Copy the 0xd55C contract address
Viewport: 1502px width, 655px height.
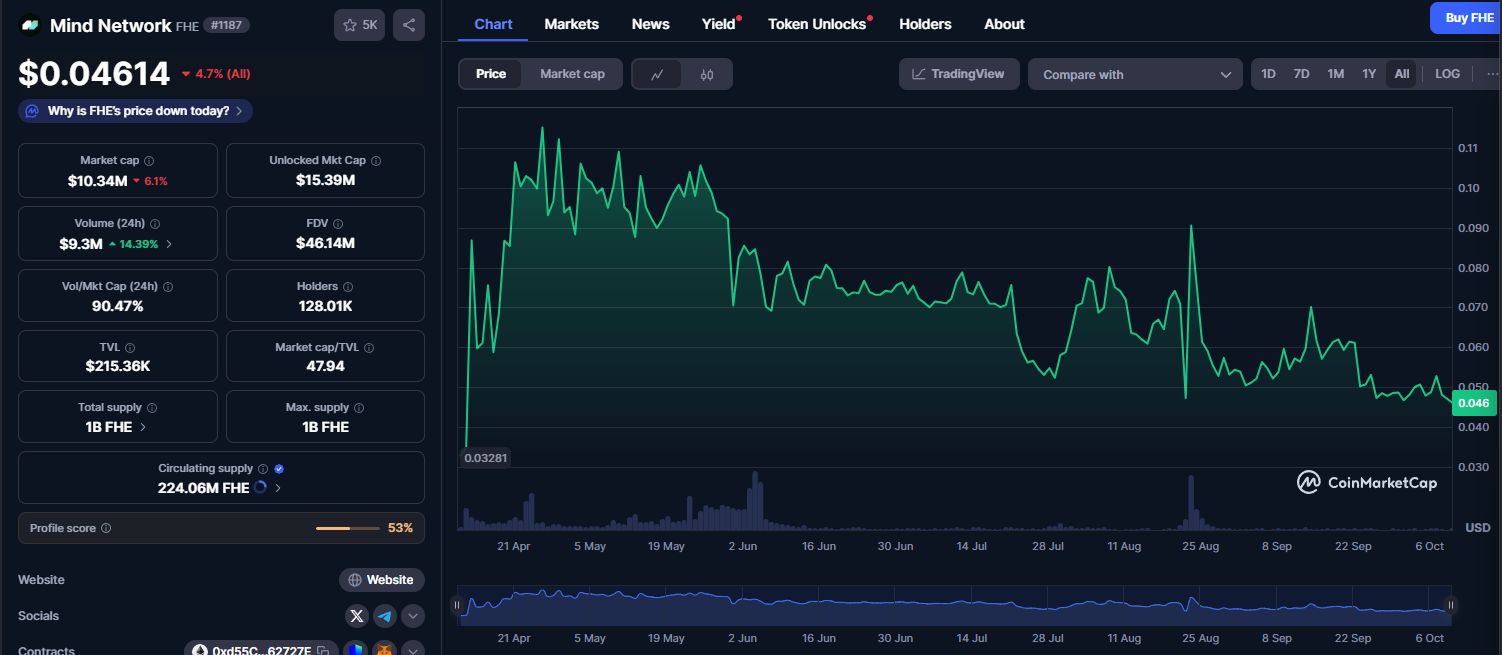(x=322, y=650)
